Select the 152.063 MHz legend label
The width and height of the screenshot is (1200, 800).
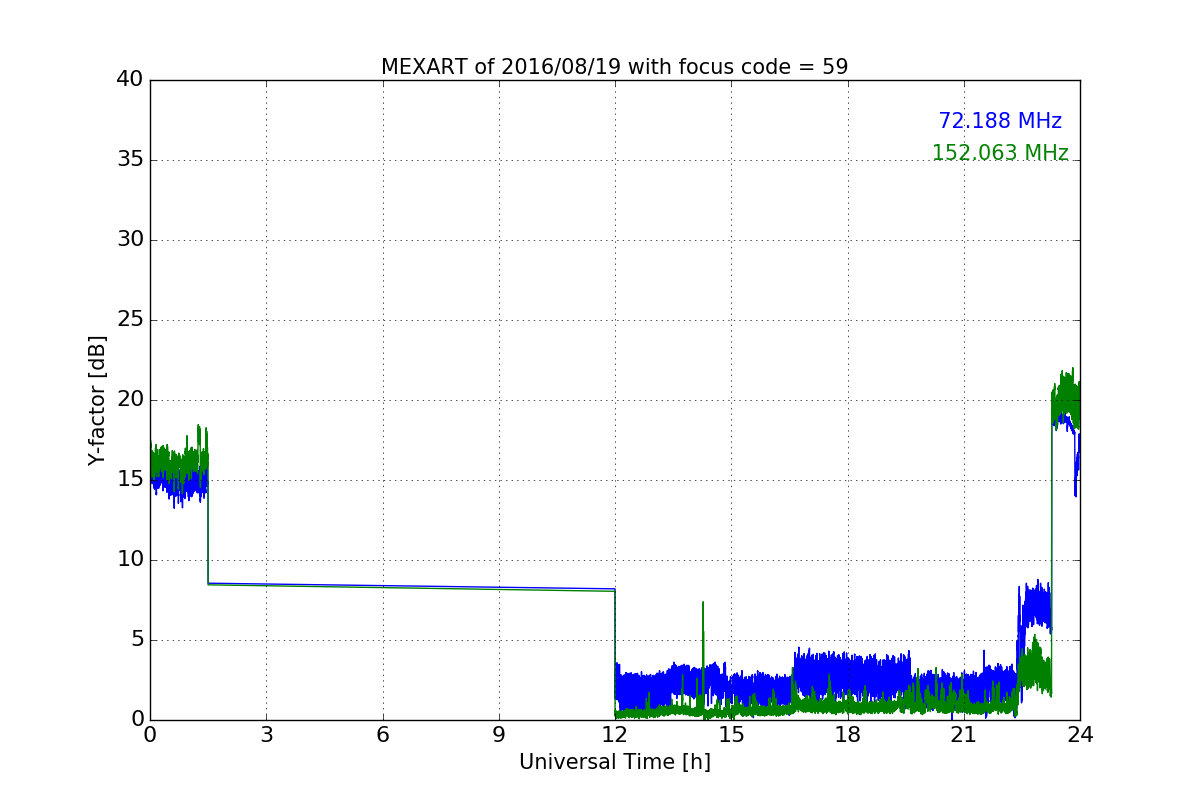point(1000,153)
